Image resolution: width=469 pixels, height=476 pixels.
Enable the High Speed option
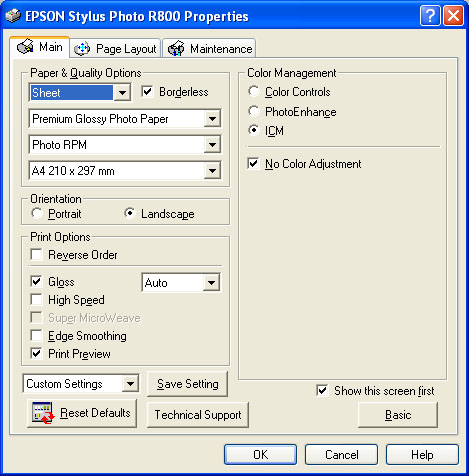click(x=36, y=299)
